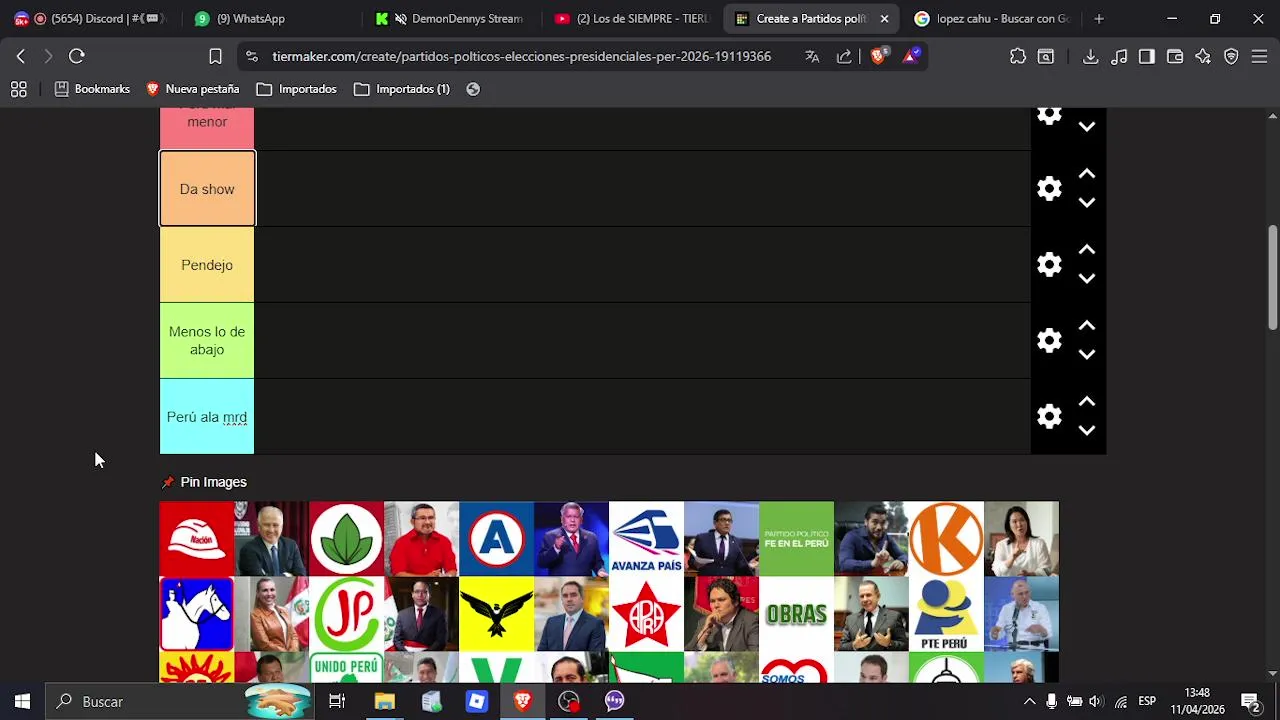Screen dimensions: 1280x720
Task: Select the Perú ala mrd label
Action: 207,417
